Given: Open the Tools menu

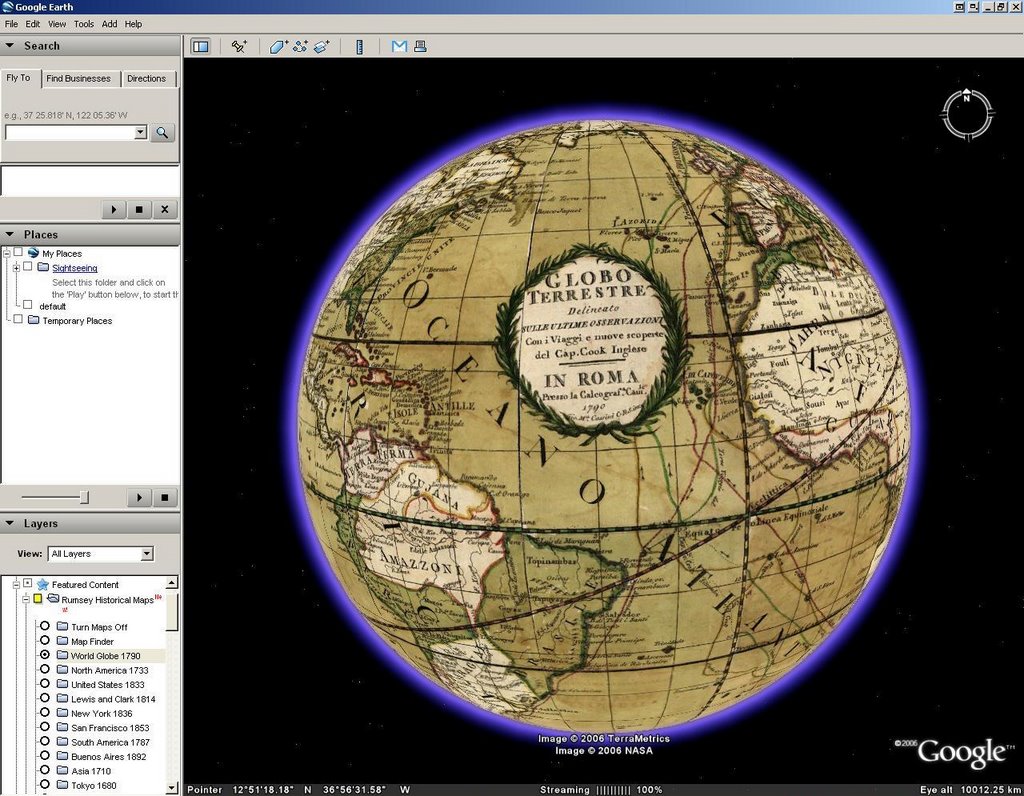Looking at the screenshot, I should pyautogui.click(x=84, y=24).
